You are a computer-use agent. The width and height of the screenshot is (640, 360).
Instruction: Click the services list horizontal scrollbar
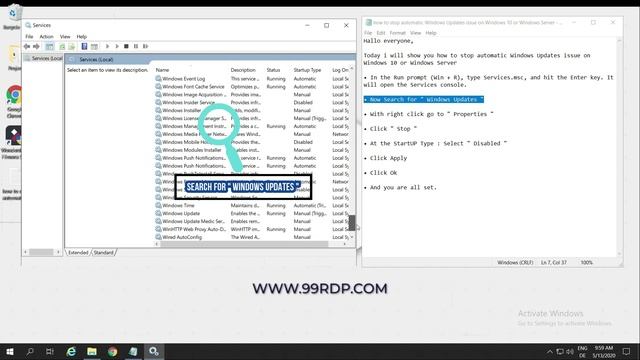244,244
